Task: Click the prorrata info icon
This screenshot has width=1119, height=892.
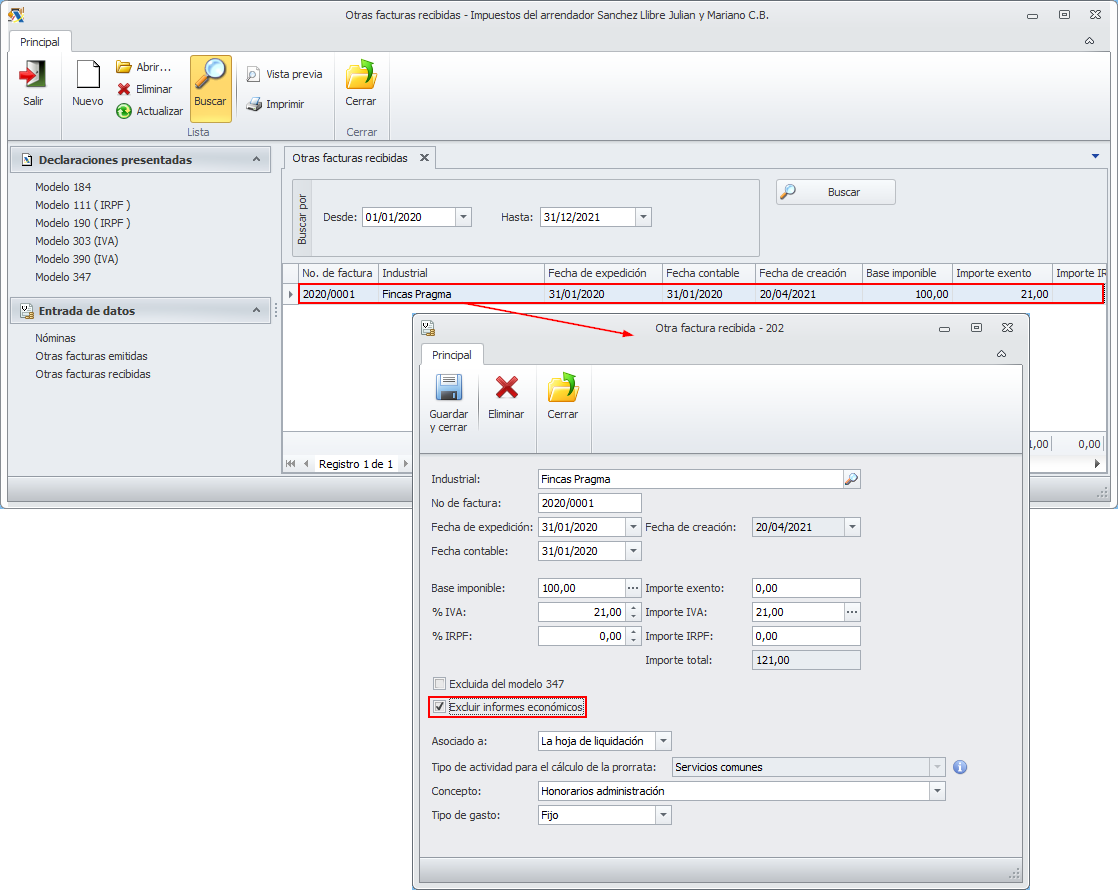Action: (x=959, y=767)
